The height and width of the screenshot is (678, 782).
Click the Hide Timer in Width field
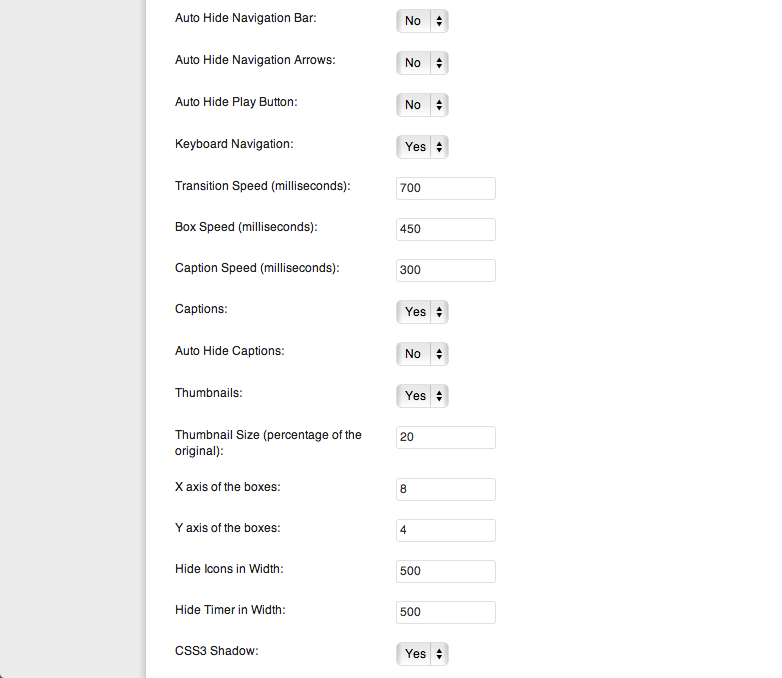[x=446, y=612]
